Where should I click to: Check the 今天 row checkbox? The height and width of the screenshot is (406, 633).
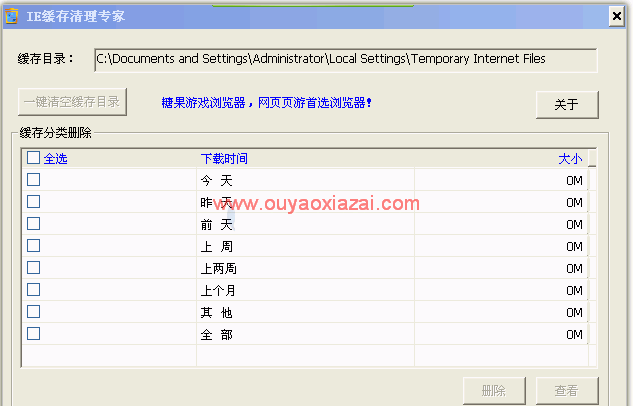click(x=34, y=180)
